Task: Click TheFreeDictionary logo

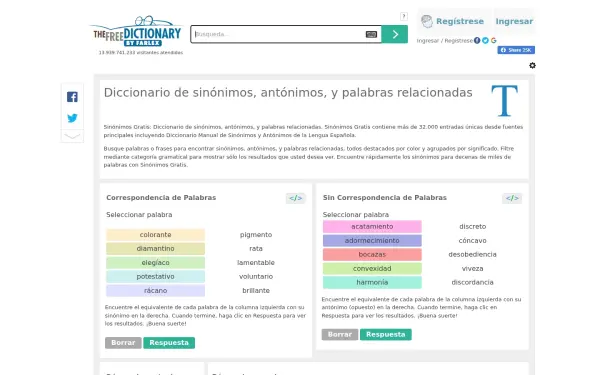Action: pyautogui.click(x=137, y=31)
